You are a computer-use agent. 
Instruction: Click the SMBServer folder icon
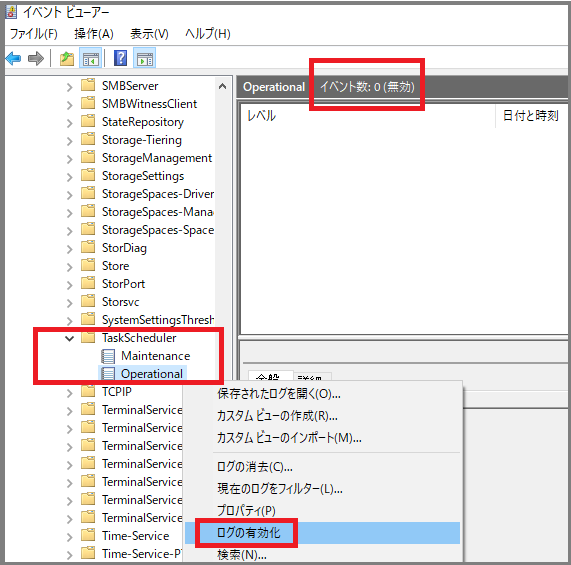pos(88,85)
